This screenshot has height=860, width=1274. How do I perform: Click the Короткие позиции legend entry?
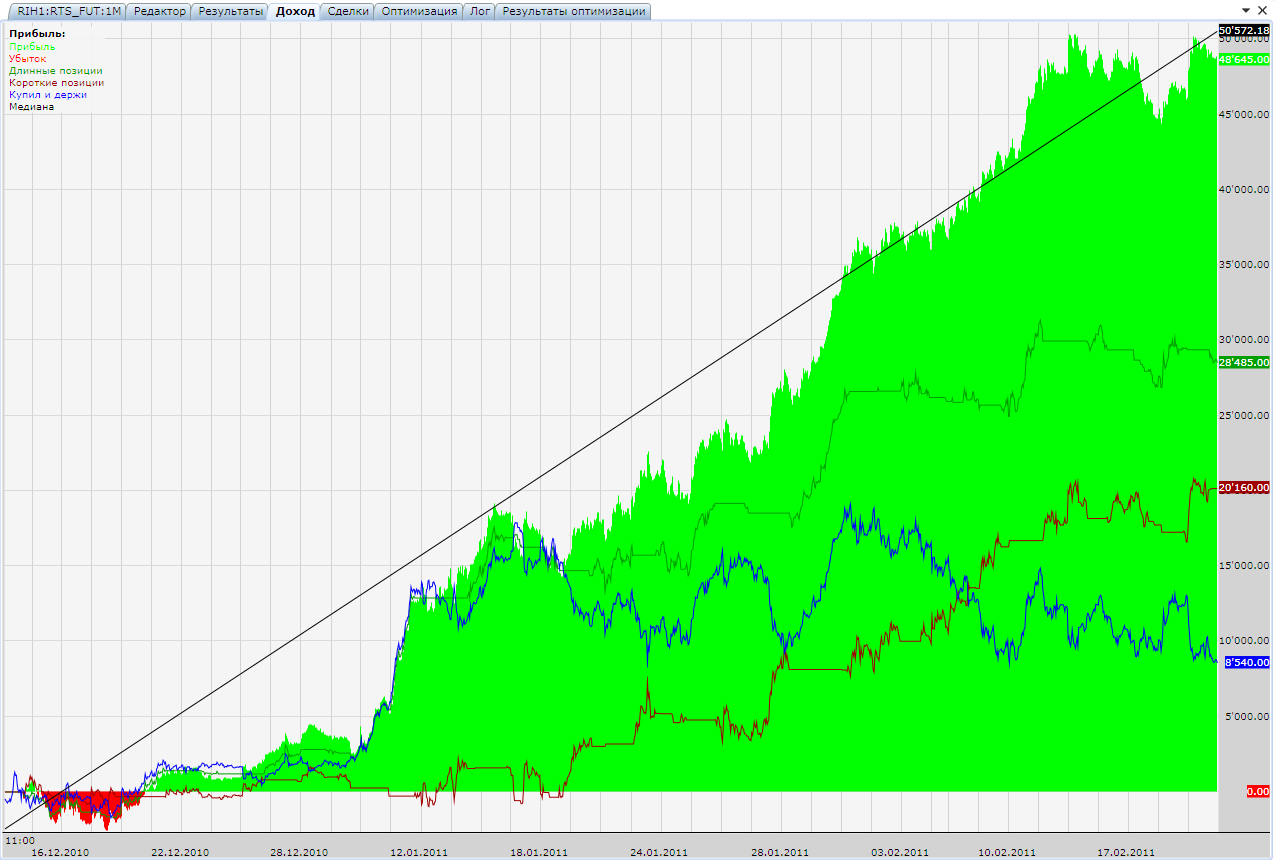point(56,83)
